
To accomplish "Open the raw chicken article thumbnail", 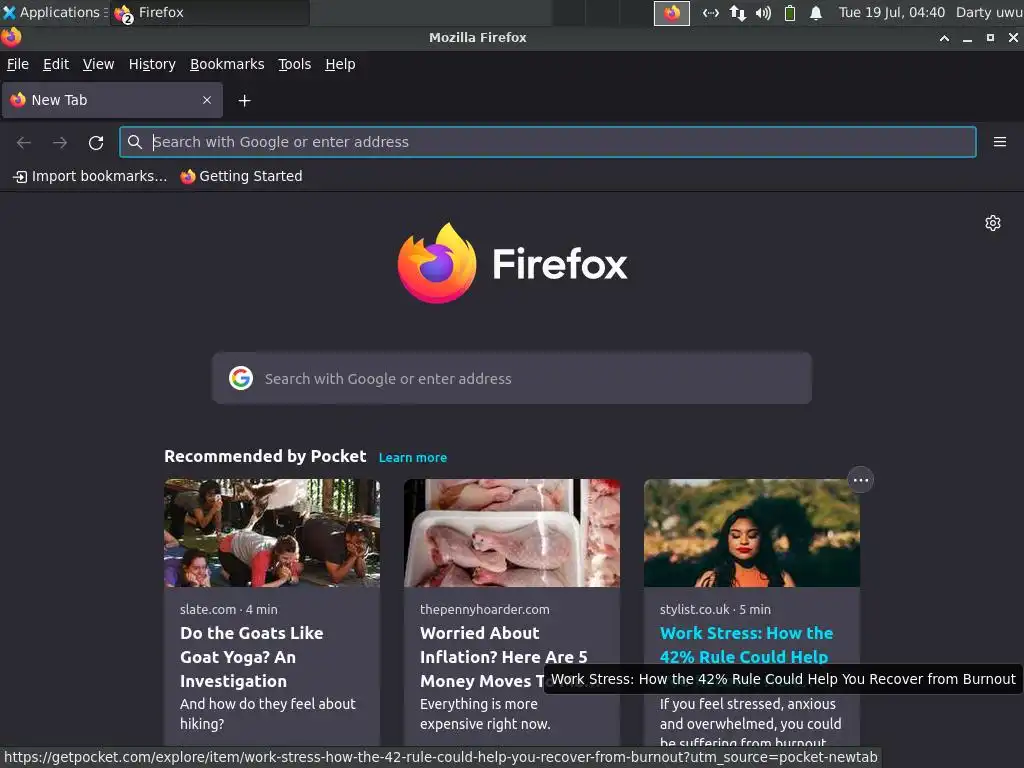I will pos(511,533).
